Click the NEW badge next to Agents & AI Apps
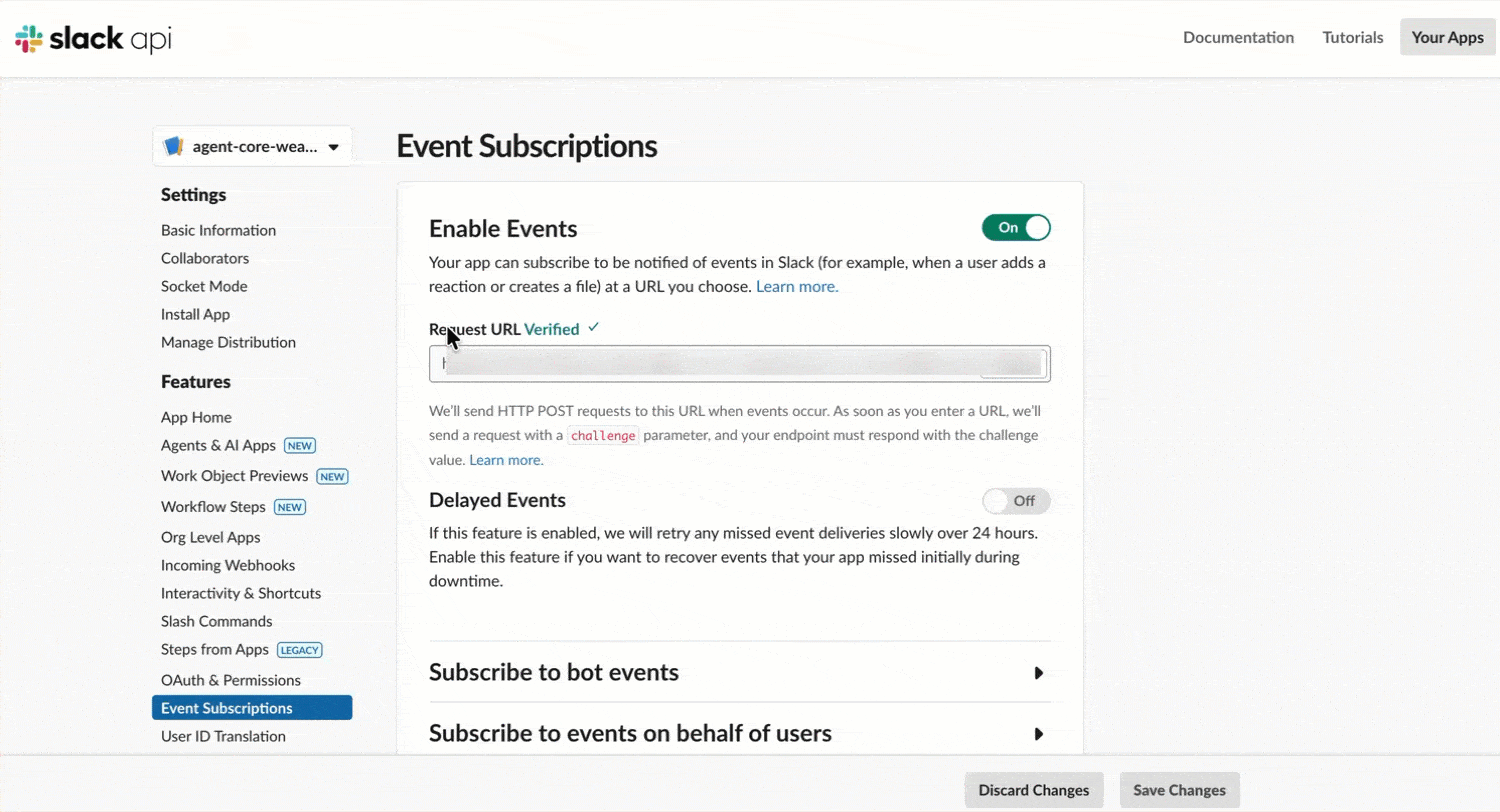The image size is (1500, 812). 299,446
